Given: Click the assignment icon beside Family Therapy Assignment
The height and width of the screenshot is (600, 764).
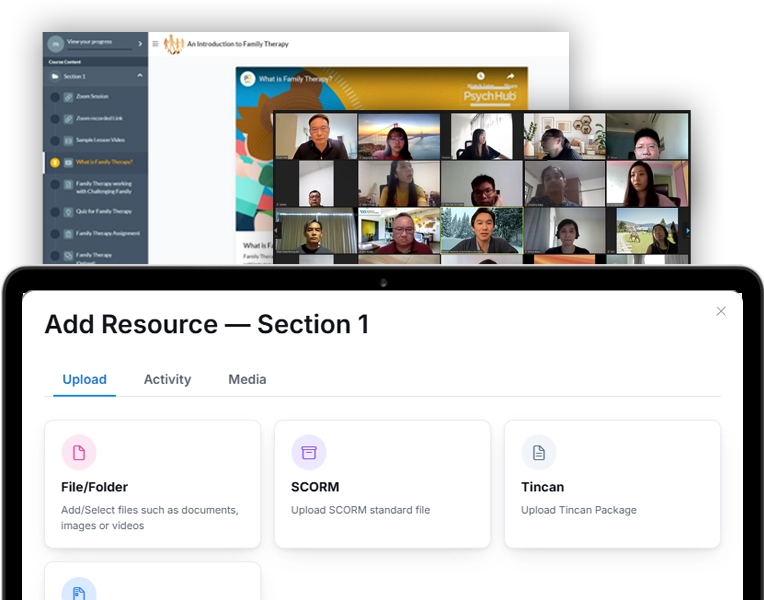Looking at the screenshot, I should (x=68, y=234).
